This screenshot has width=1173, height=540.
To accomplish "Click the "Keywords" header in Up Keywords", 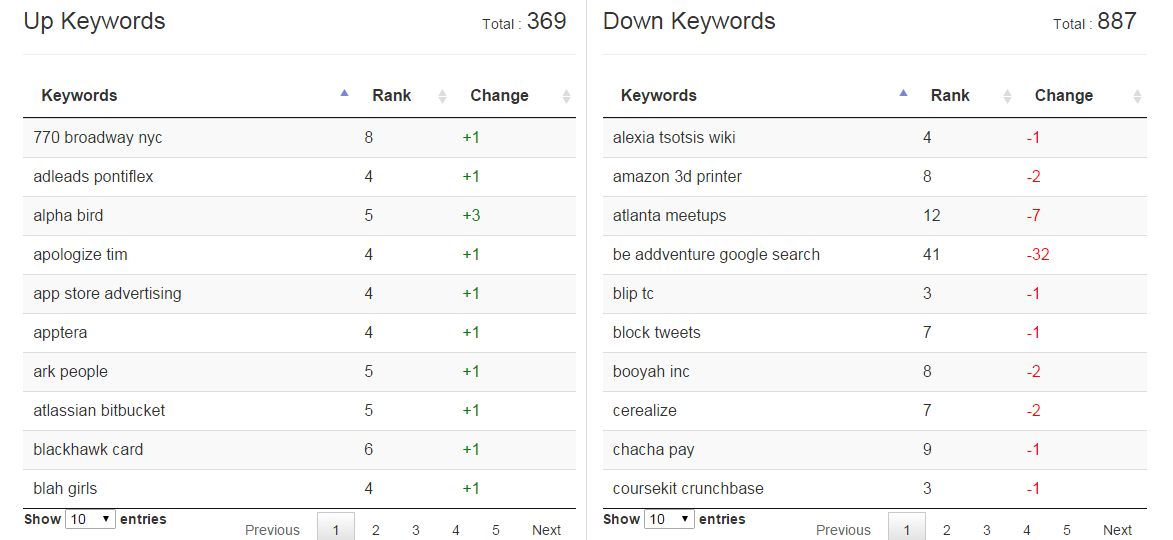I will pos(79,96).
